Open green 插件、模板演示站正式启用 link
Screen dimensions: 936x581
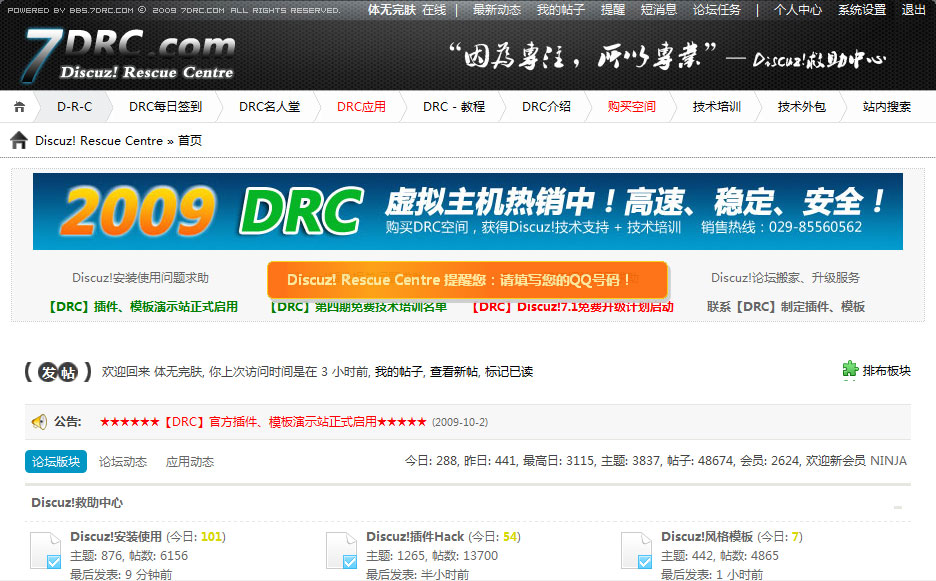[x=143, y=306]
